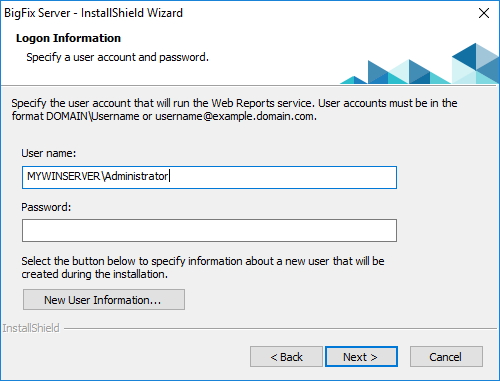This screenshot has width=500, height=381.
Task: Proceed by clicking Next
Action: [x=361, y=357]
